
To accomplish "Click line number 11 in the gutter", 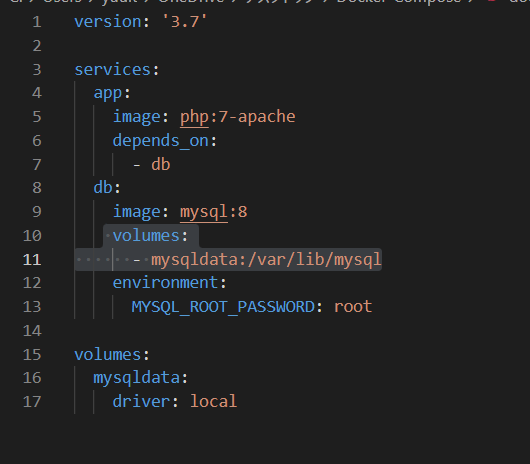I will (32, 260).
